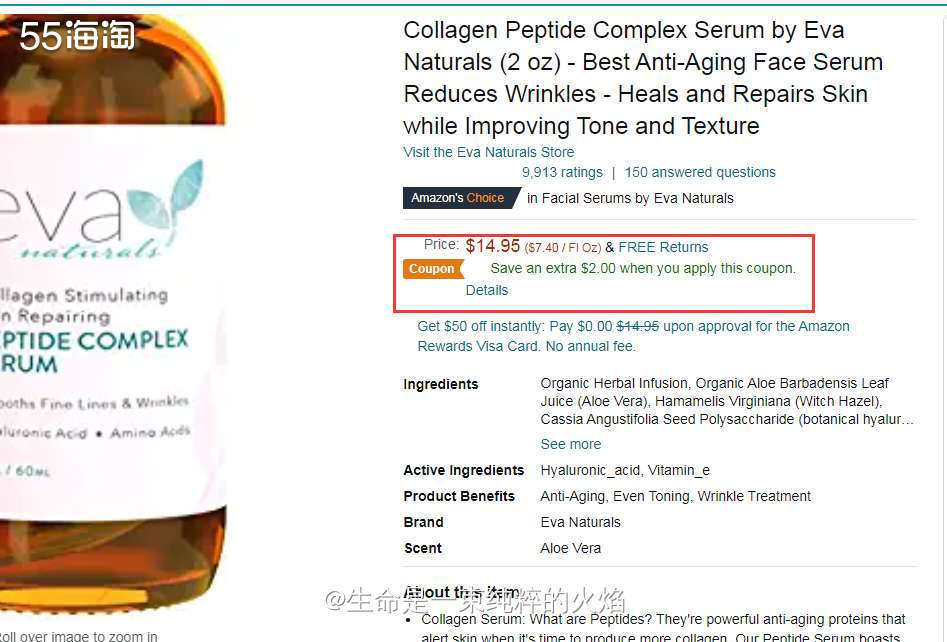947x642 pixels.
Task: Click the Facial Serums by Eva Naturals text
Action: [637, 199]
